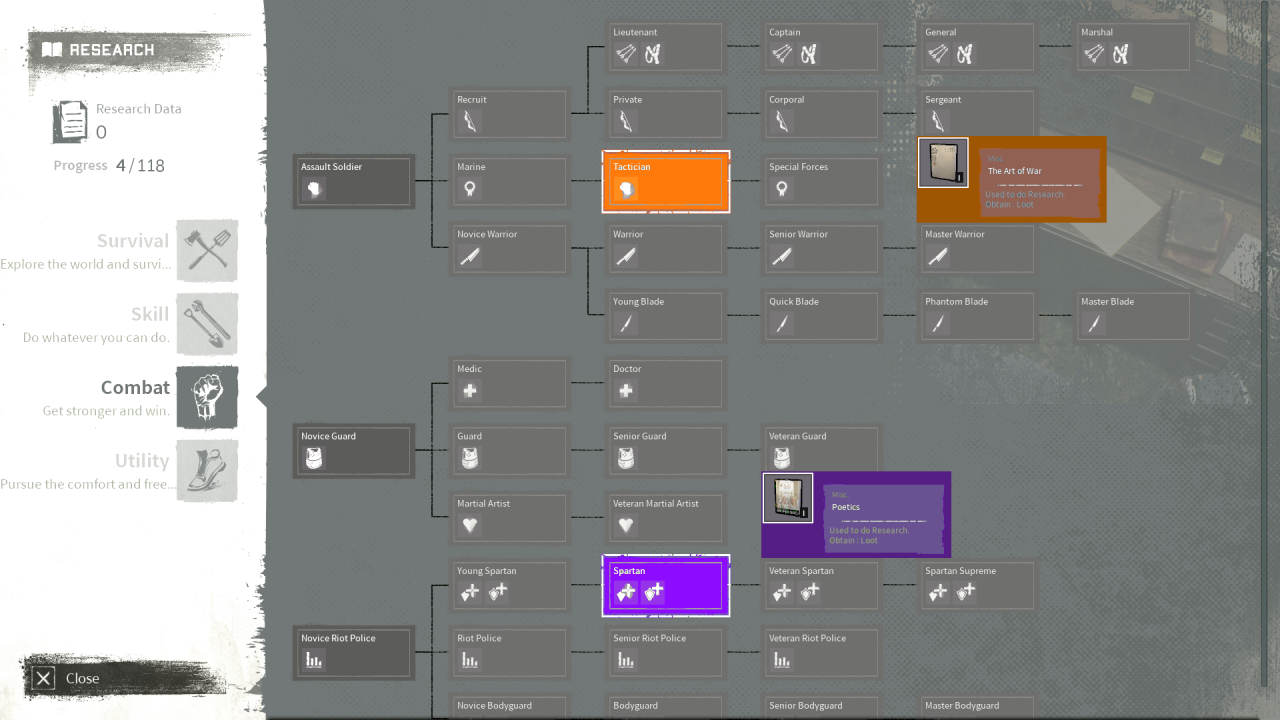Click the Poetics book thumbnail

coord(787,498)
